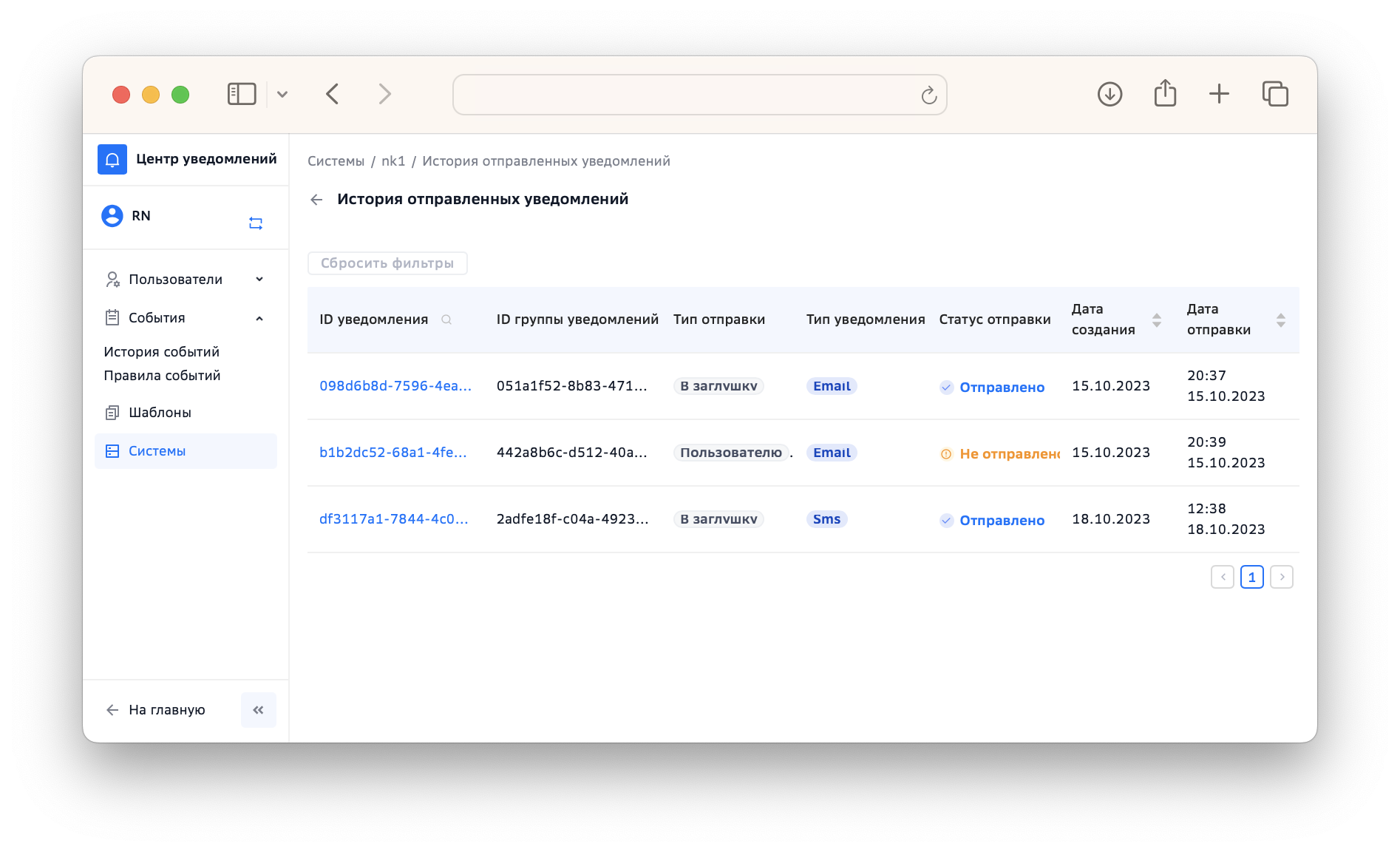Reload the page with refresh icon
The width and height of the screenshot is (1400, 852).
929,95
